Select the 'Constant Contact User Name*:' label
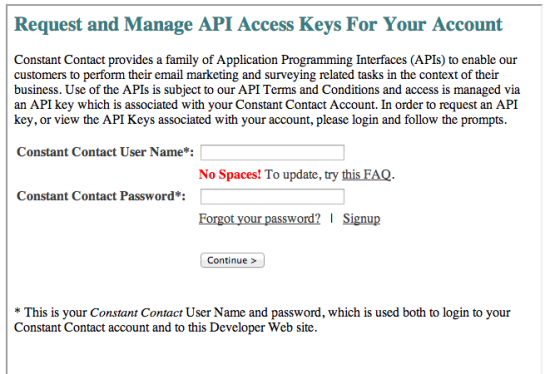Viewport: 550px width, 374px height. click(105, 152)
